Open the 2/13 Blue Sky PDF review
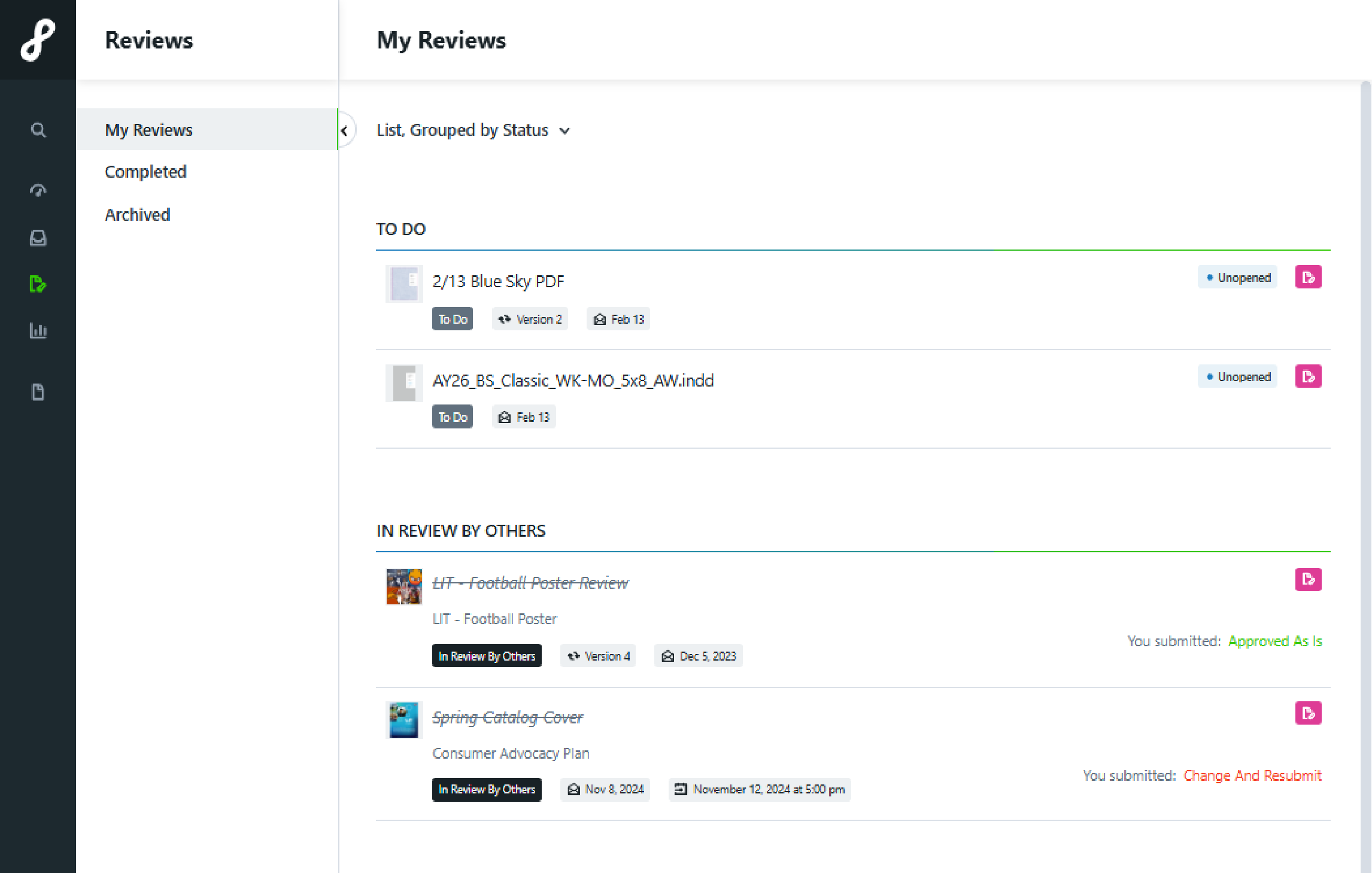This screenshot has height=873, width=1372. tap(499, 281)
